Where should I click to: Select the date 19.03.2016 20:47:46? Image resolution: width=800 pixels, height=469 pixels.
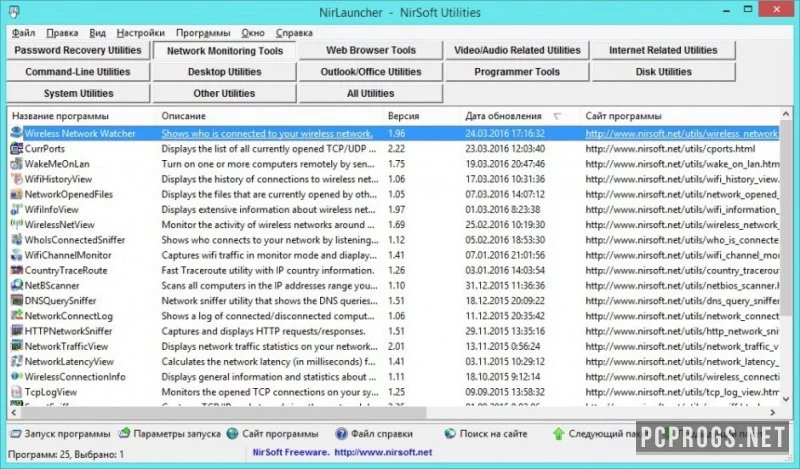(505, 164)
